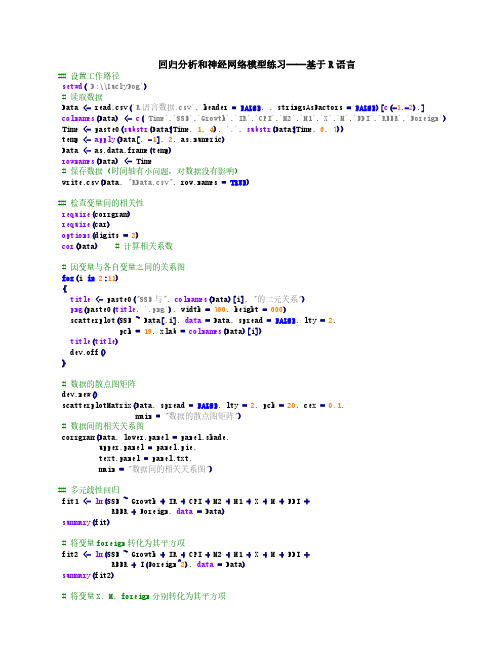Viewport: 502px width, 649px height.
Task: Click the require(car) line
Action: (x=86, y=225)
